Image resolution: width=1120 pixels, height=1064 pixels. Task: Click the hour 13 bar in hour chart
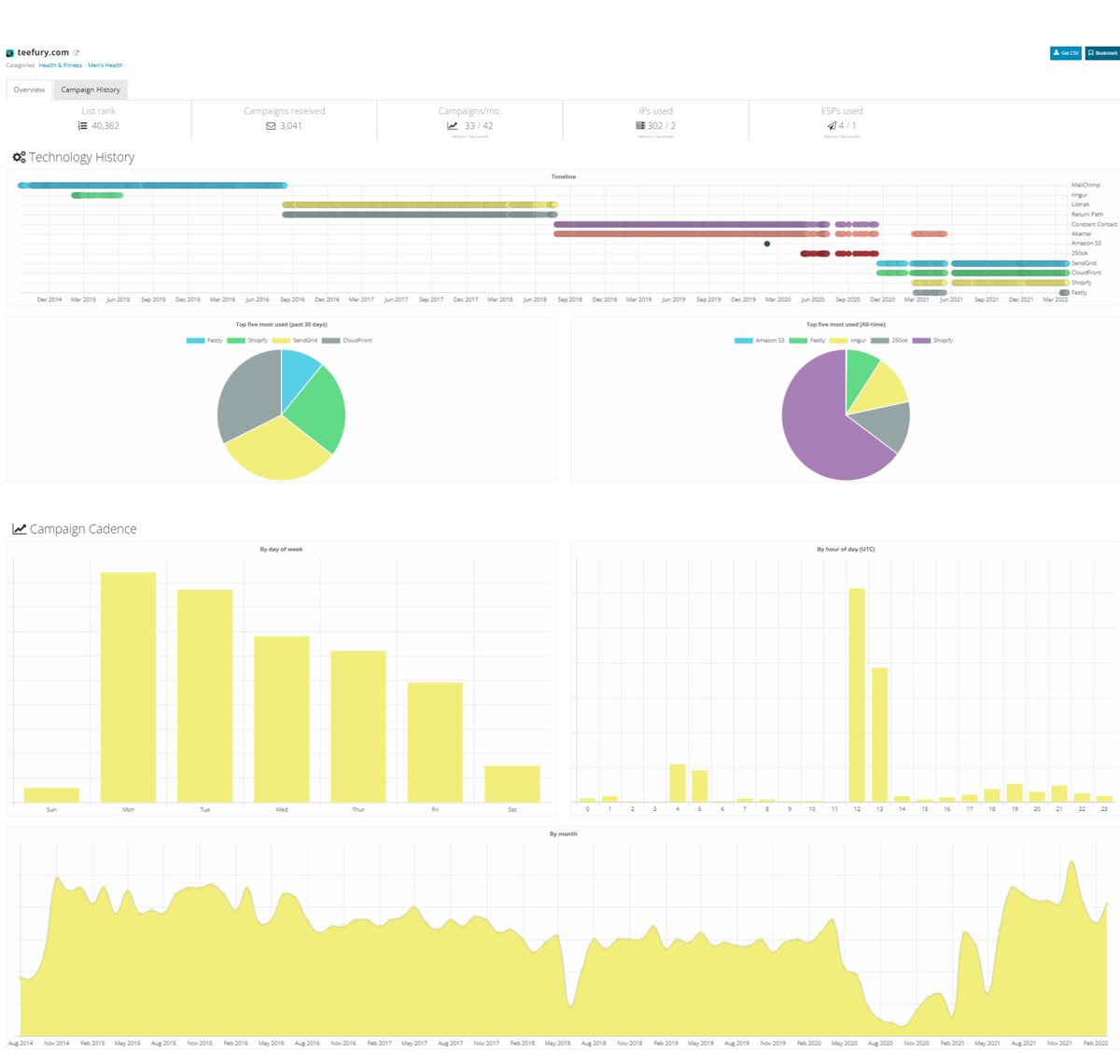(879, 735)
